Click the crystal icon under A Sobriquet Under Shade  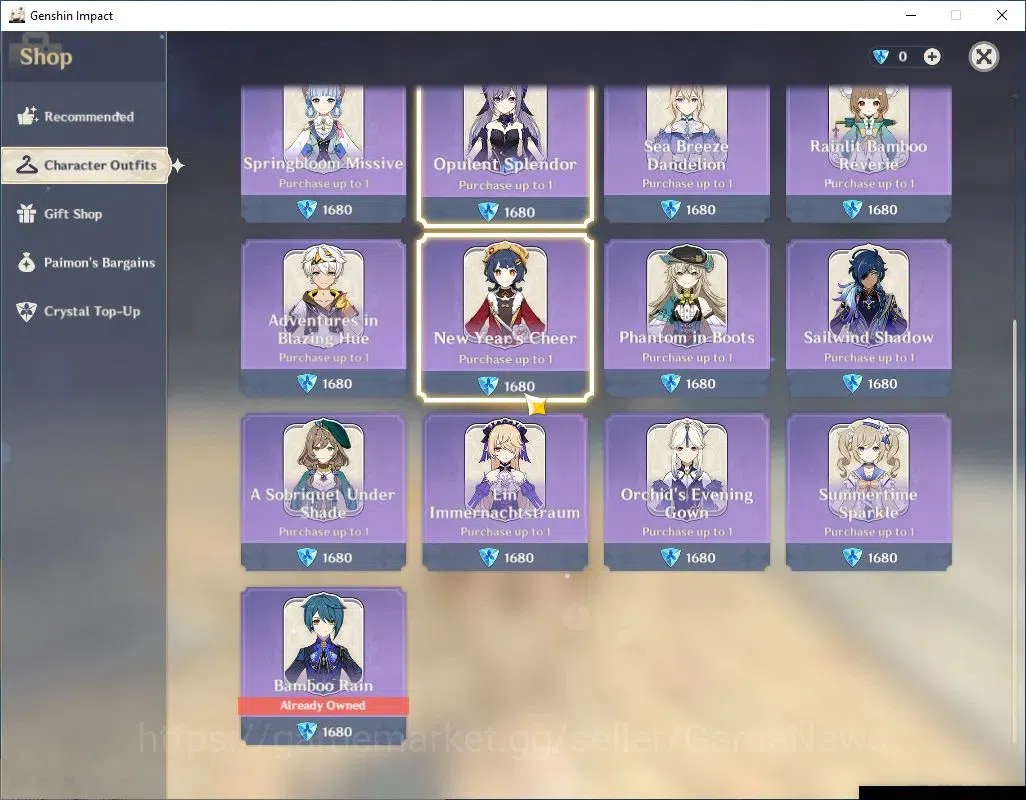point(307,557)
